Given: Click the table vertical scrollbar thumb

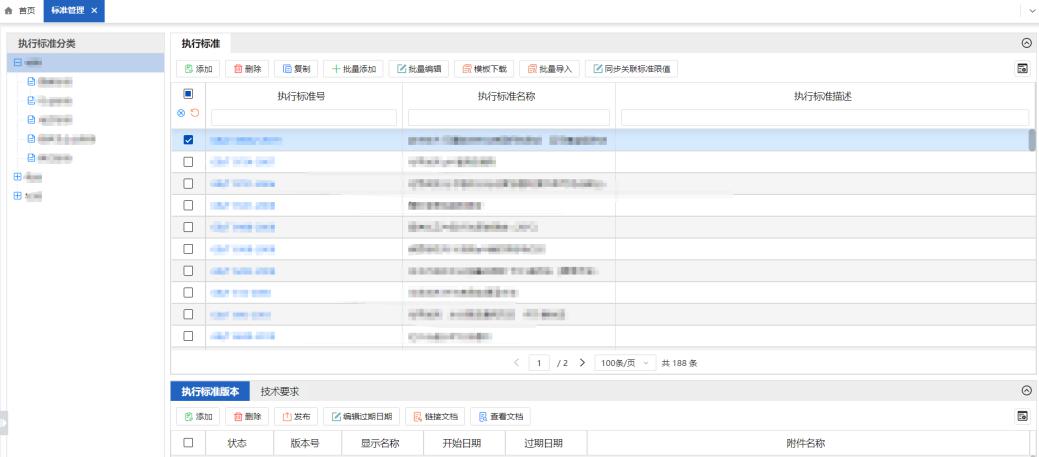Looking at the screenshot, I should (x=1032, y=140).
